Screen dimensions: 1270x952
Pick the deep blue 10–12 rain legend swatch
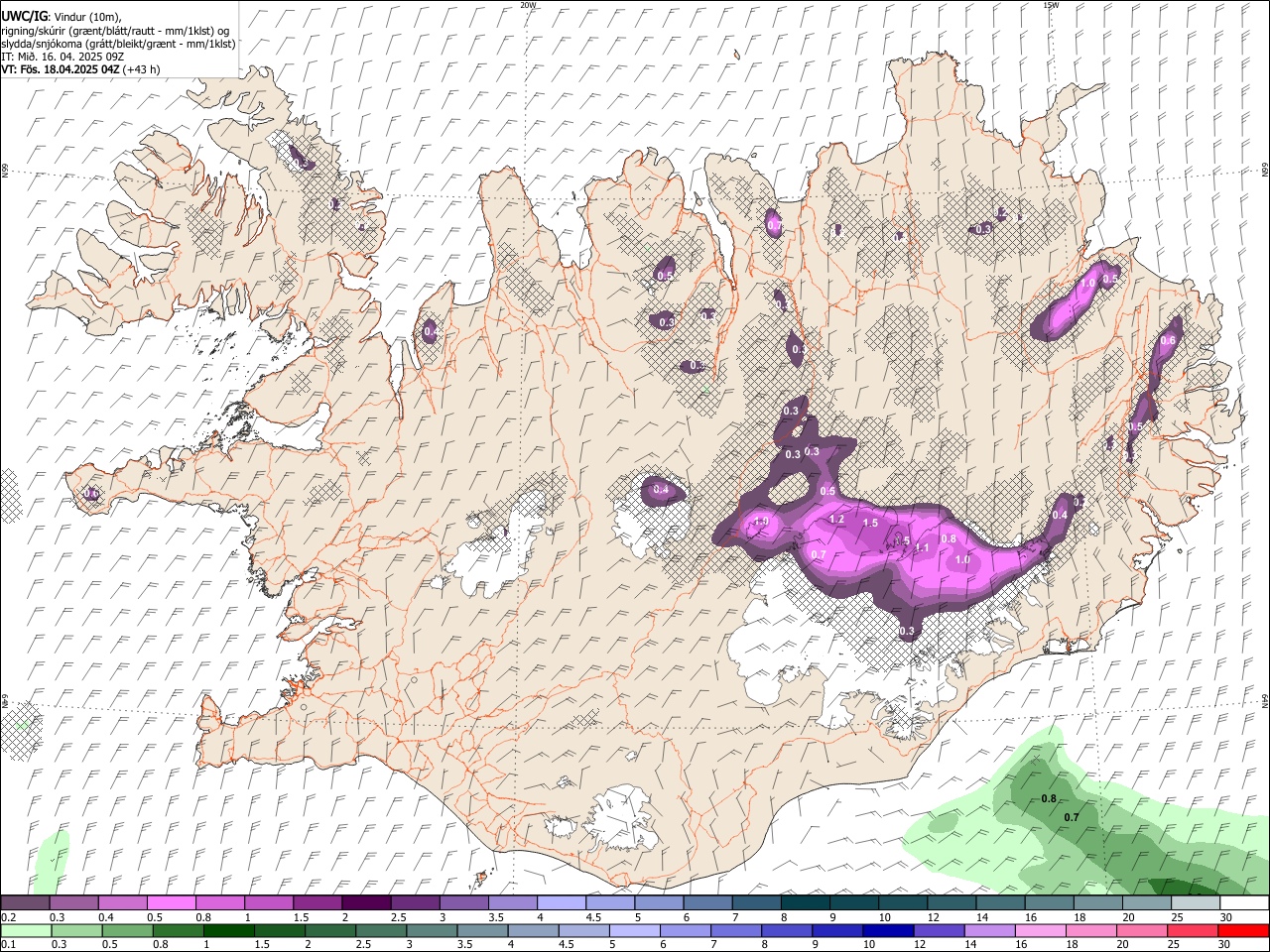click(888, 930)
